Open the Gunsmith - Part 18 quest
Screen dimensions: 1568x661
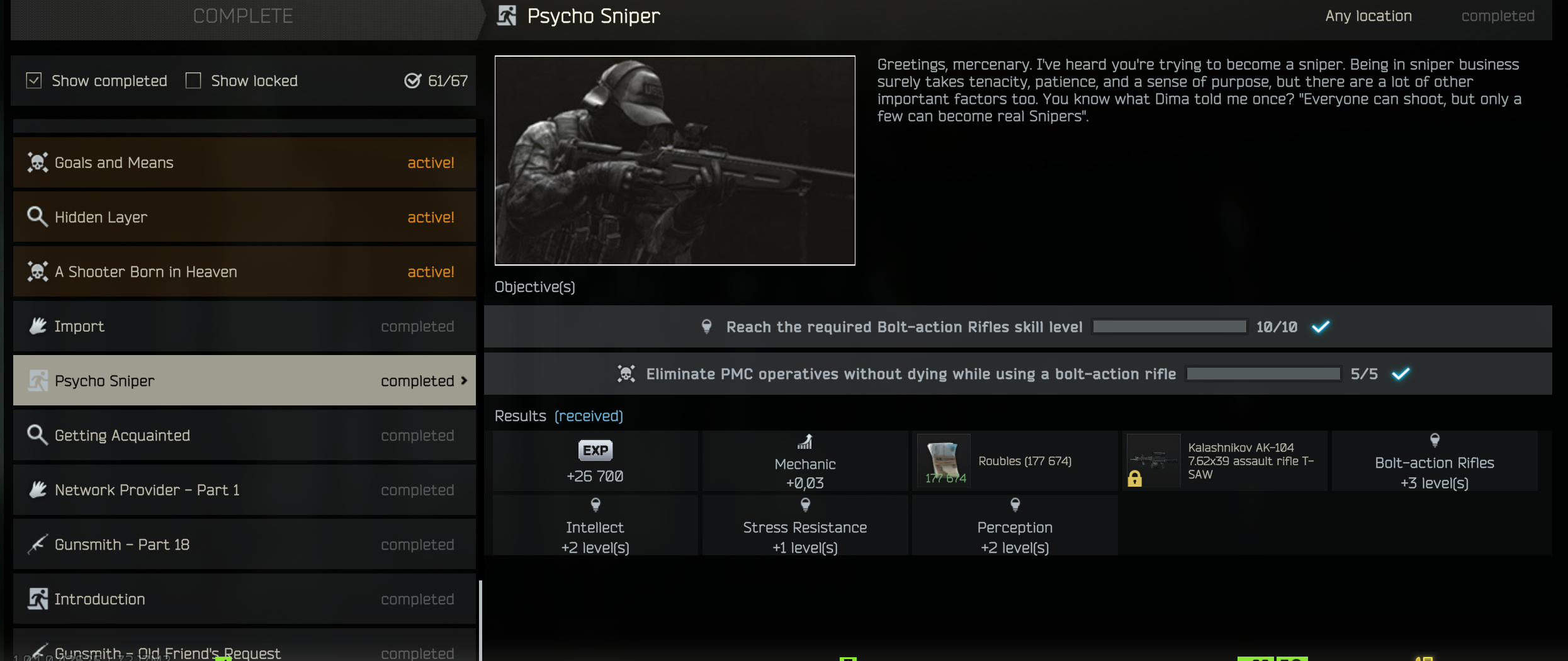tap(244, 544)
